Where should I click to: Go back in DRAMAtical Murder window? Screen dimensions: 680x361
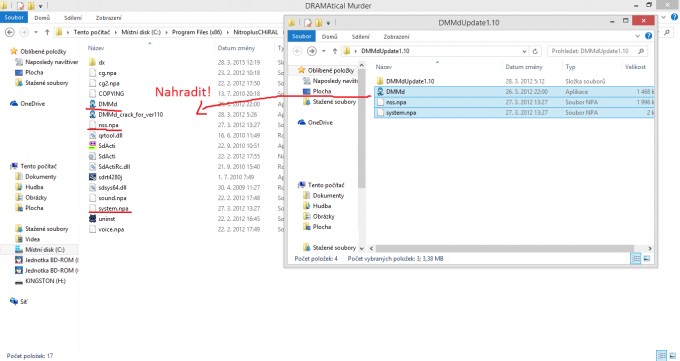tap(10, 32)
